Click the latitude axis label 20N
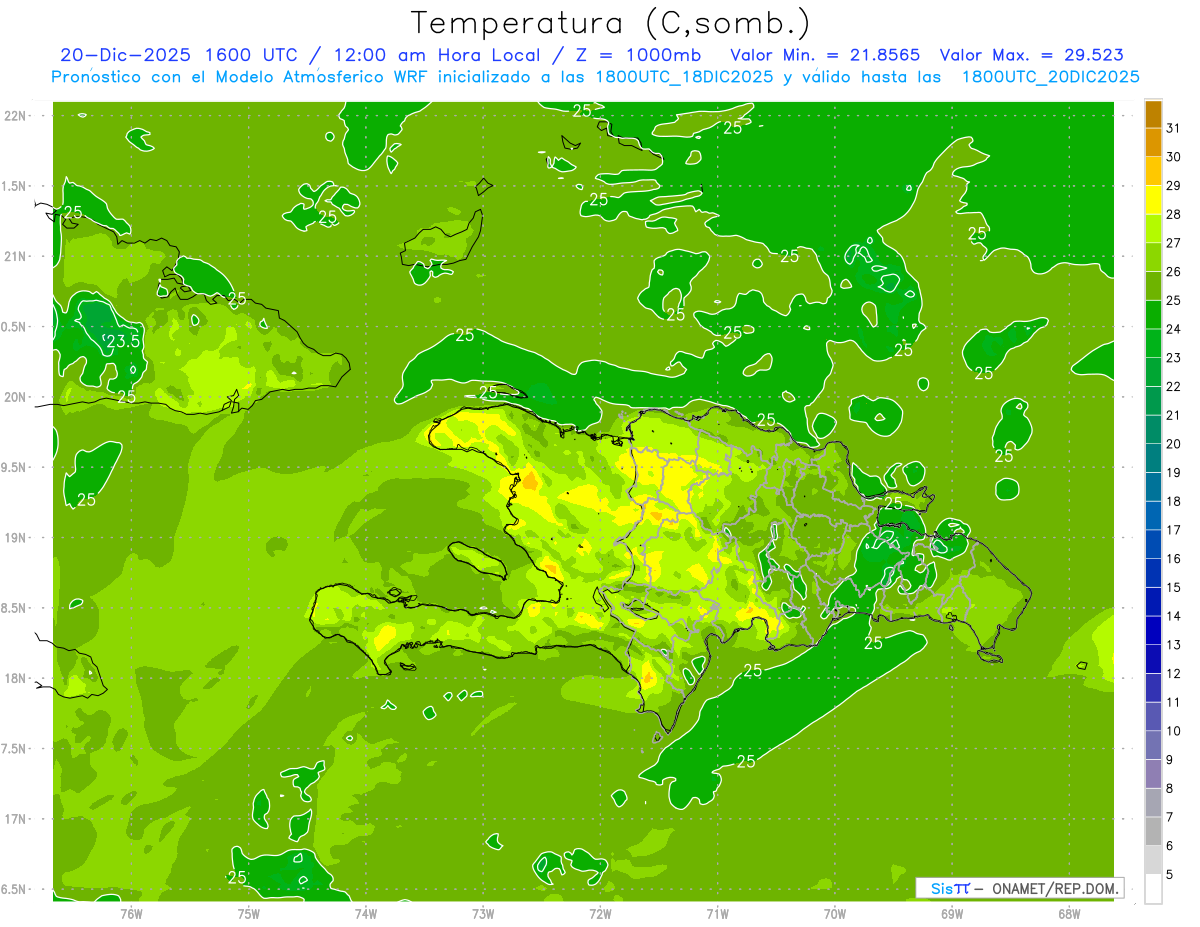 (15, 398)
